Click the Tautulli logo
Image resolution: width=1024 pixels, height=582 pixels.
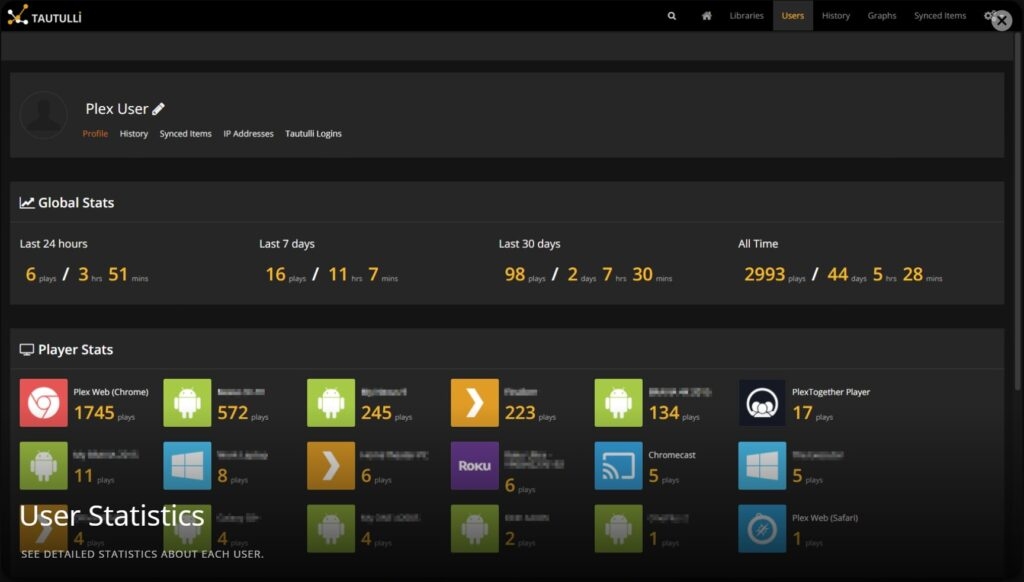(x=44, y=16)
